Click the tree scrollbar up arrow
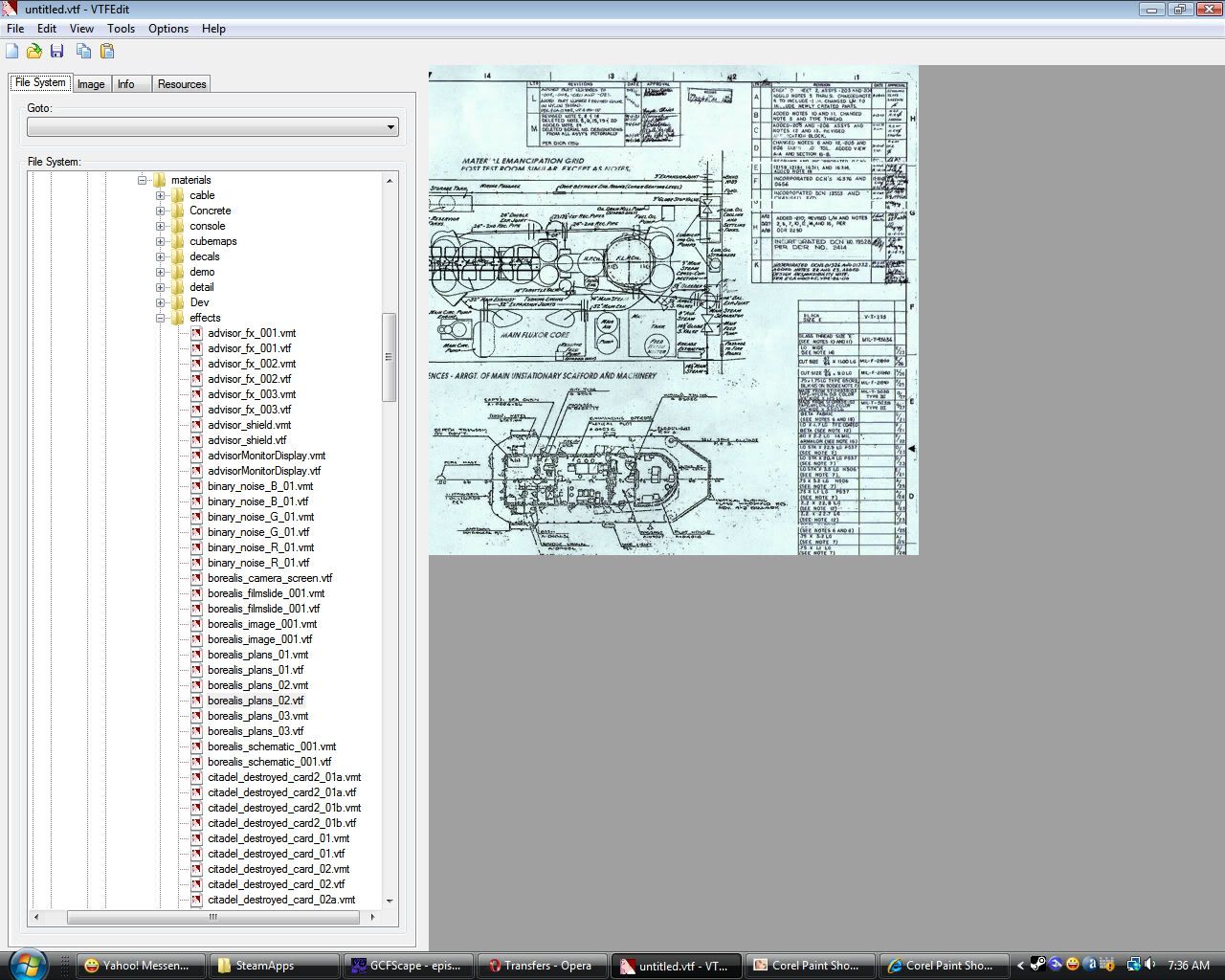The image size is (1225, 980). click(x=390, y=180)
